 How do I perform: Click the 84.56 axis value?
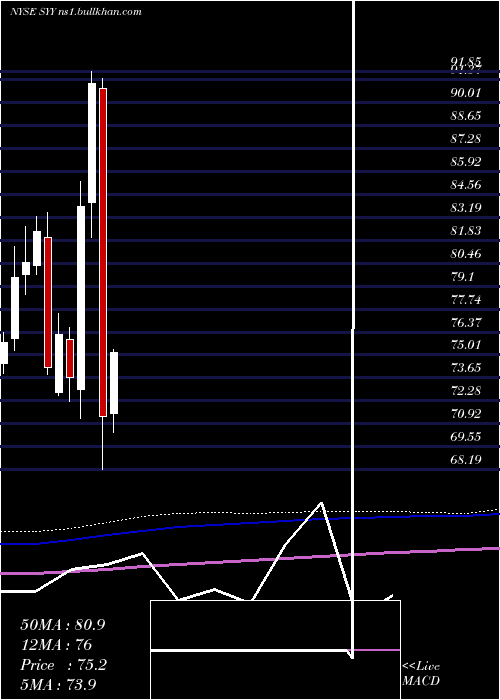[466, 185]
